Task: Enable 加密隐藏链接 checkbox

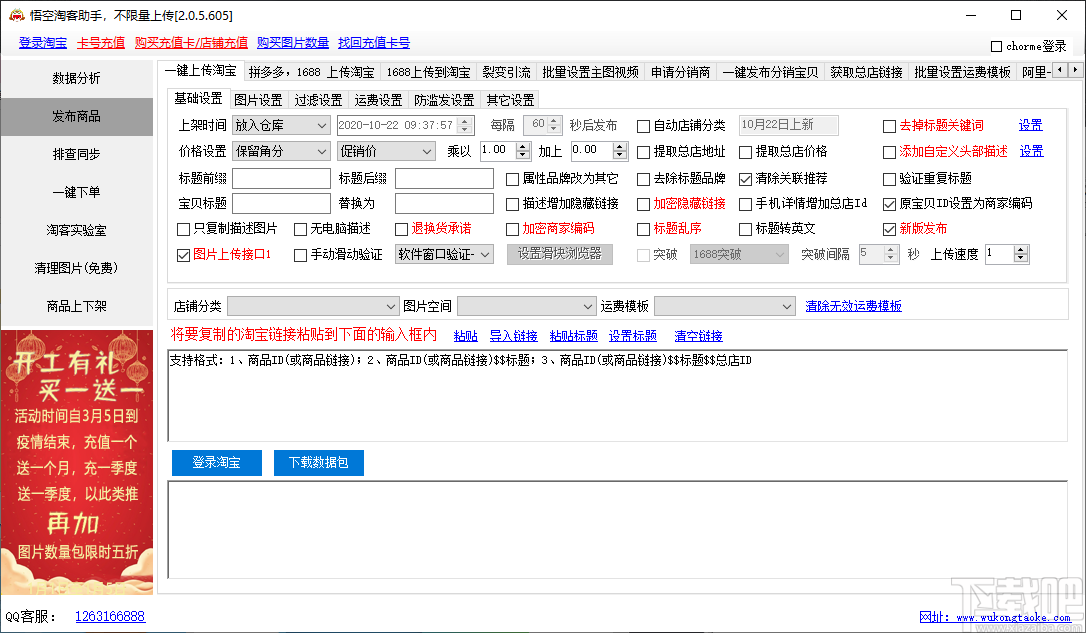Action: pos(643,204)
